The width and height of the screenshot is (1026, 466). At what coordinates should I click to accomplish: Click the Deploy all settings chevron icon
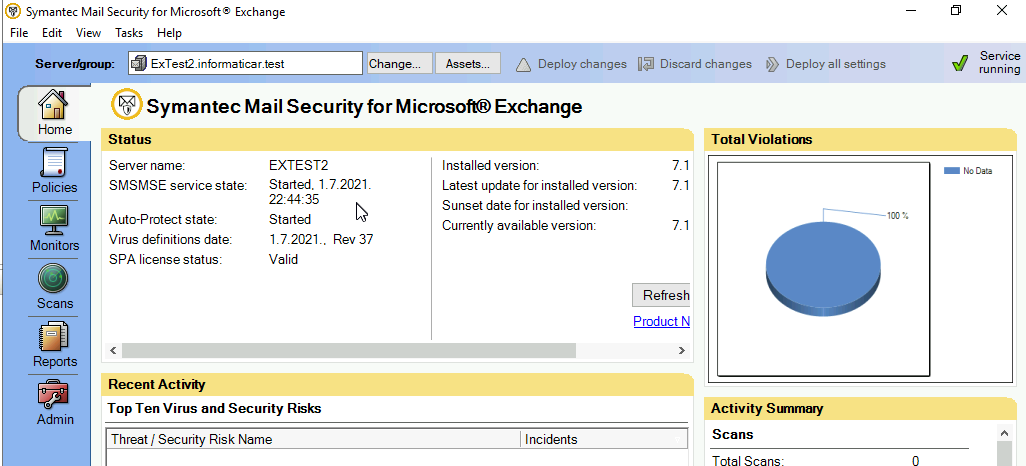coord(773,64)
